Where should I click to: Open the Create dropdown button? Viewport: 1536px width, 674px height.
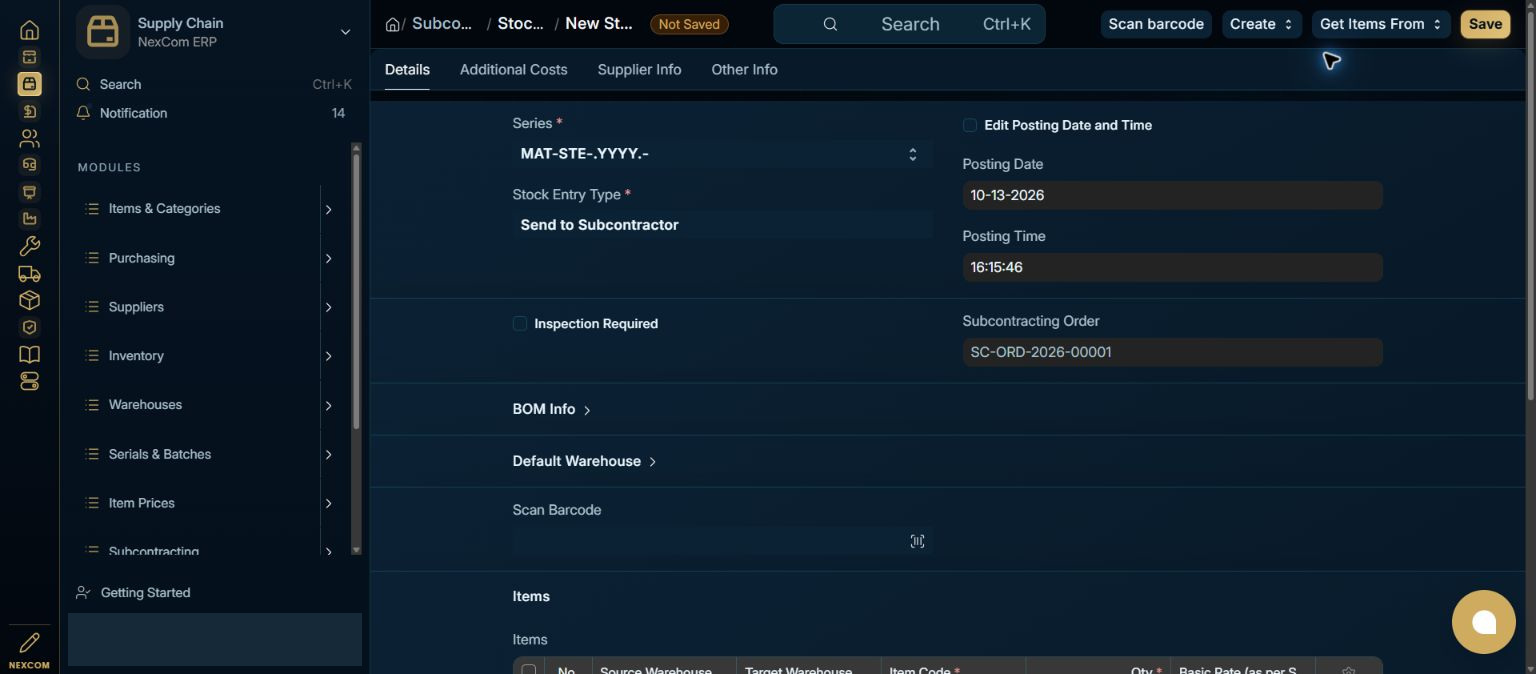click(1261, 24)
